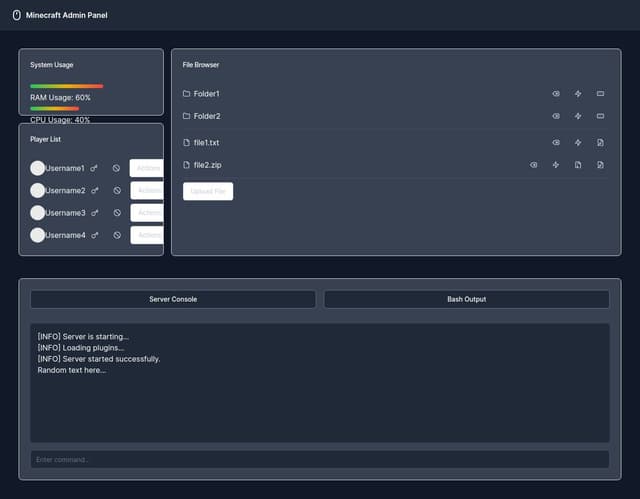Click the '[INFO] Server started successfully.' line

click(x=99, y=359)
